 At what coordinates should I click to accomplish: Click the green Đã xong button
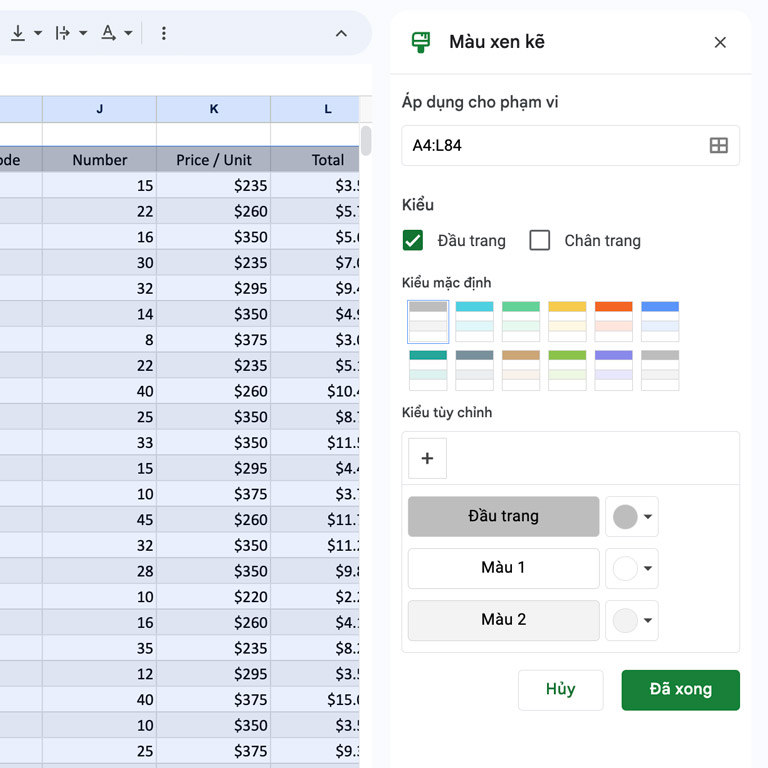(680, 690)
